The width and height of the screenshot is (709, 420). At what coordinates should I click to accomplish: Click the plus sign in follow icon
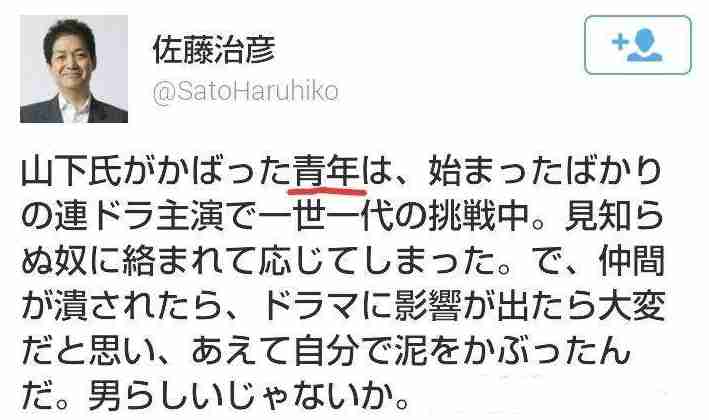tap(620, 42)
